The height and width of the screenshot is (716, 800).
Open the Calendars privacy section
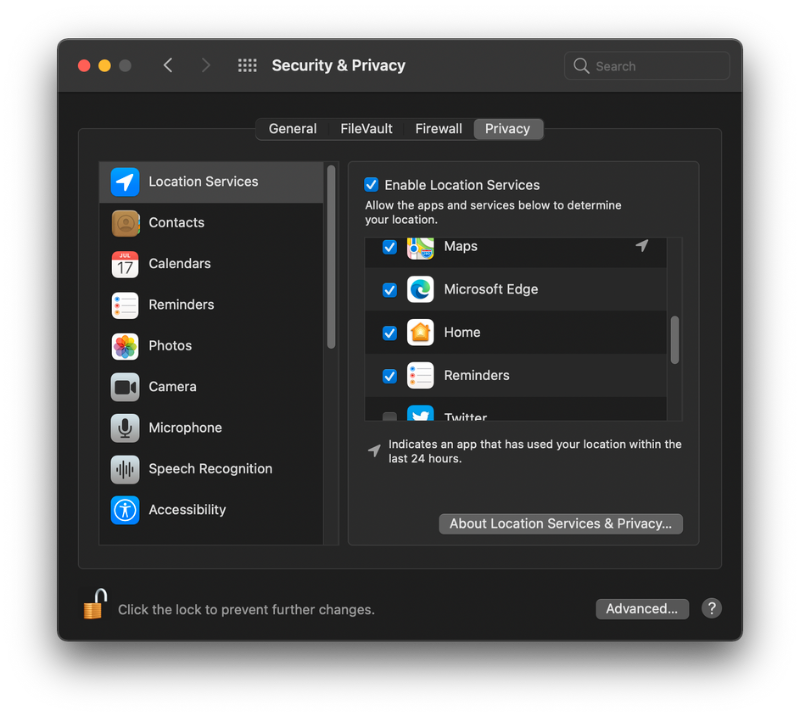pyautogui.click(x=124, y=263)
